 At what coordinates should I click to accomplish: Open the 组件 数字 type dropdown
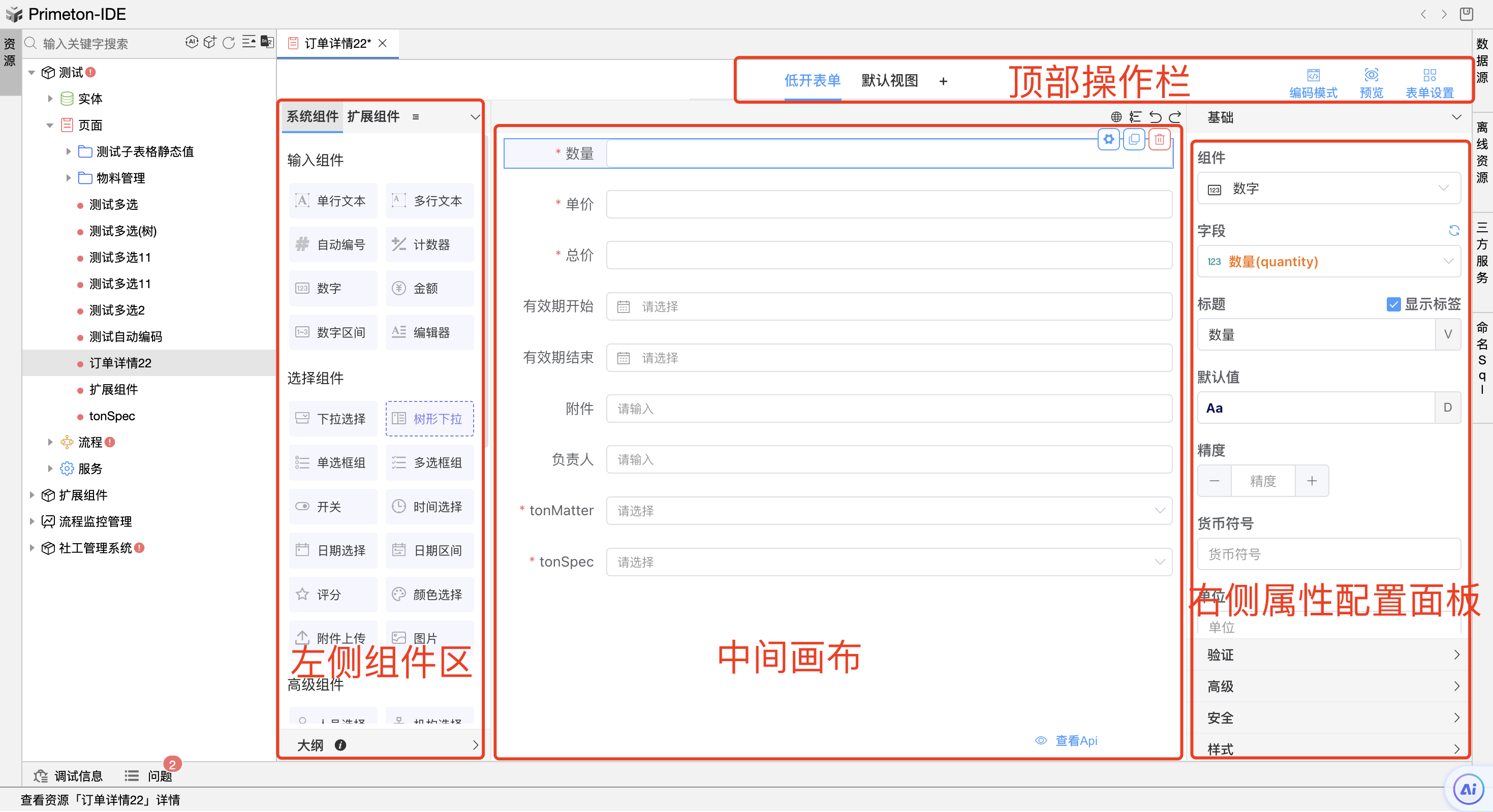pyautogui.click(x=1328, y=189)
